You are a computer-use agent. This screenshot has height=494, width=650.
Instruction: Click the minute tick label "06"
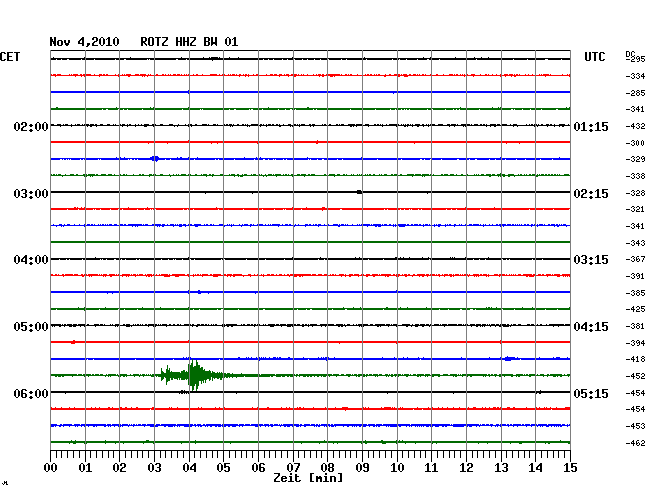258,467
